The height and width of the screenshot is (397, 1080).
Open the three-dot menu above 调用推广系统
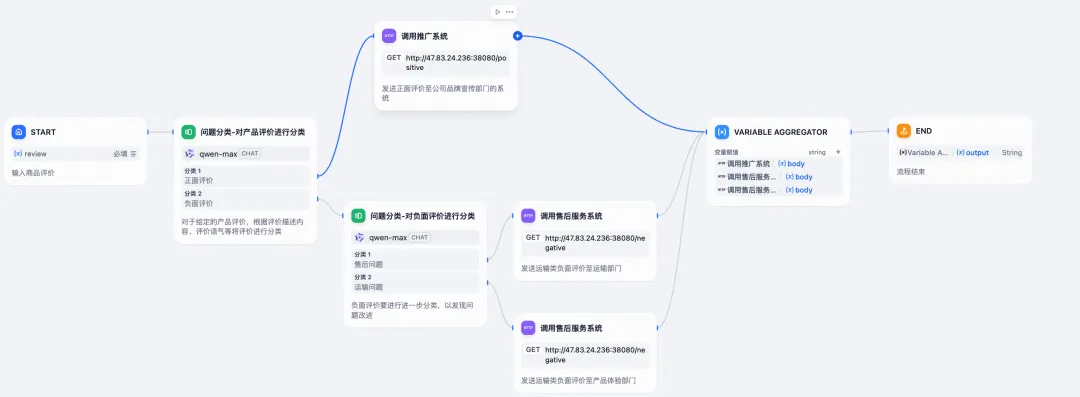coord(510,12)
